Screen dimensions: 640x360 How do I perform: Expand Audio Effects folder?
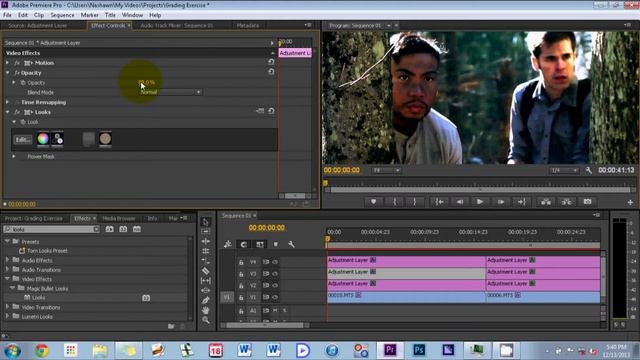tap(7, 260)
